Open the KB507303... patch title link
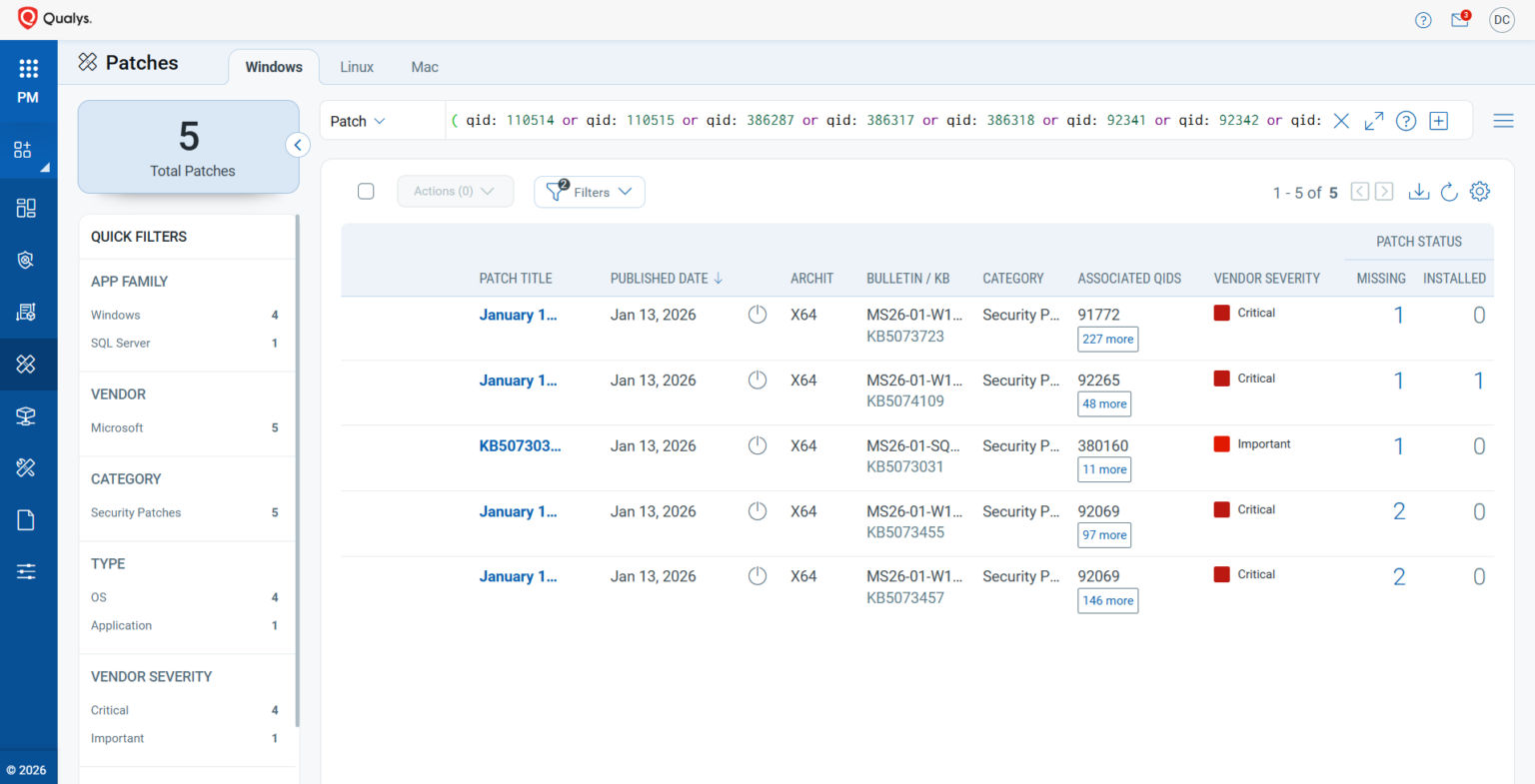 [x=520, y=446]
